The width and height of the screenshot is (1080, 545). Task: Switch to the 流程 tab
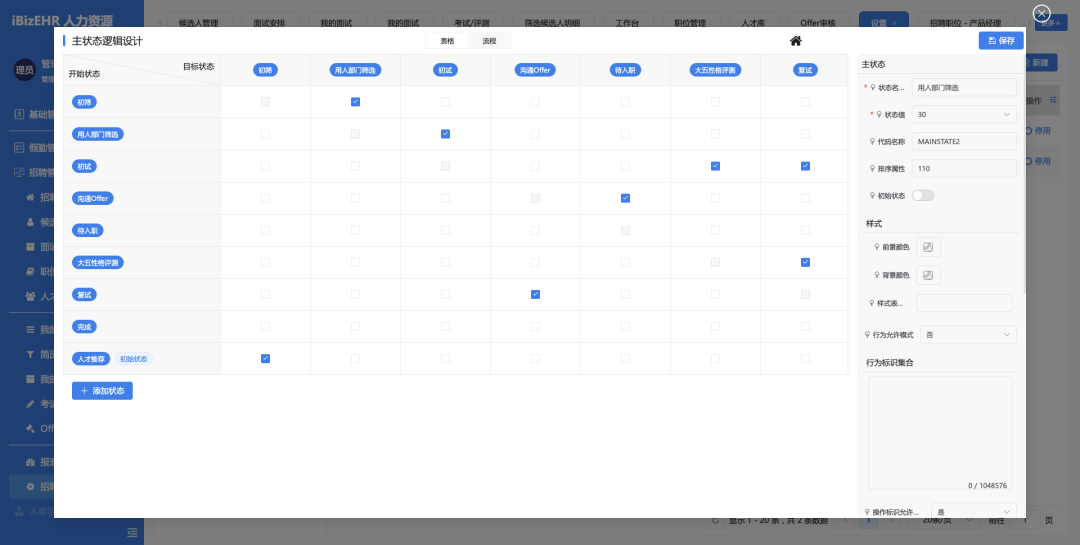point(489,41)
